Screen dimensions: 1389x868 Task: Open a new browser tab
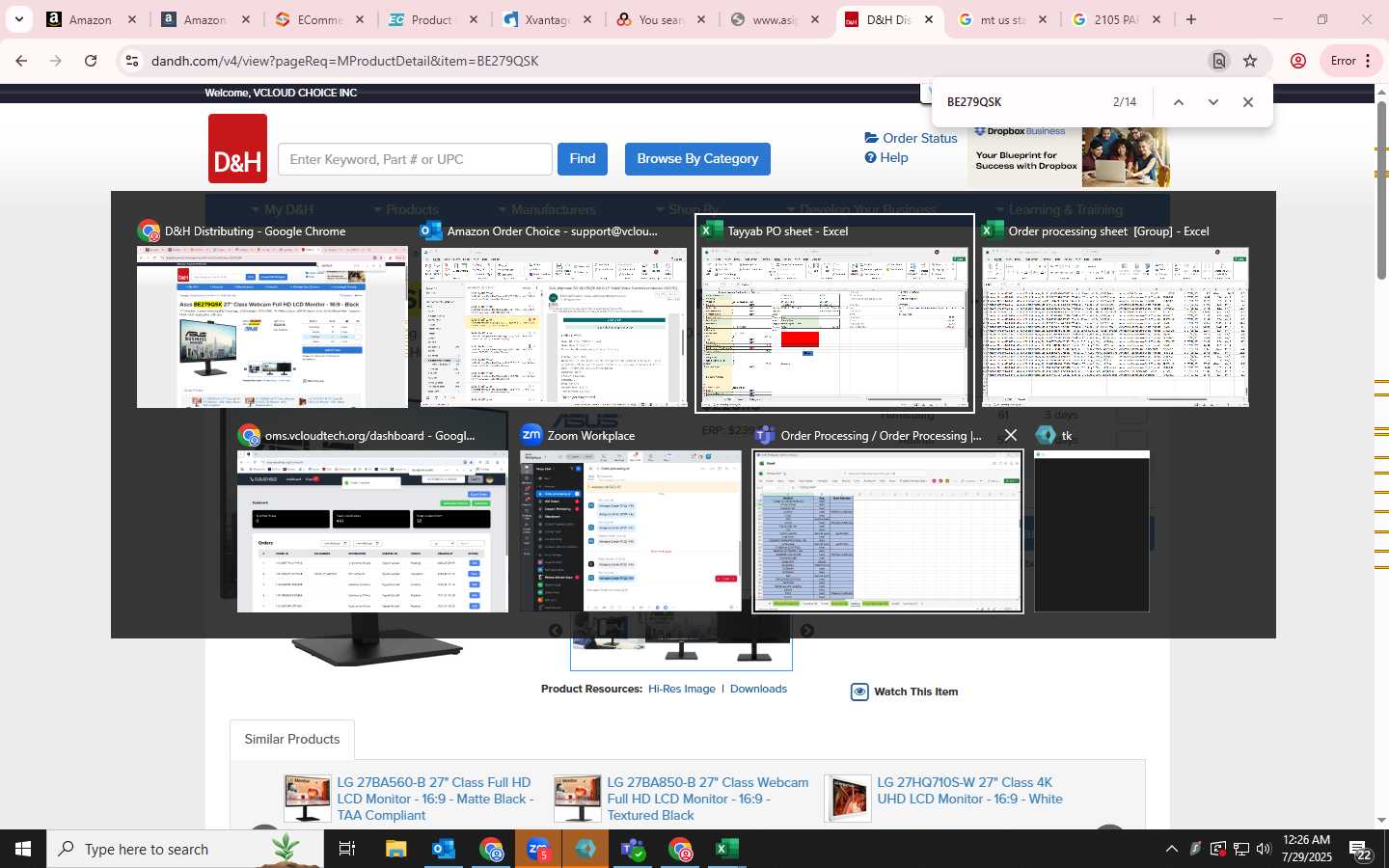point(1191,19)
